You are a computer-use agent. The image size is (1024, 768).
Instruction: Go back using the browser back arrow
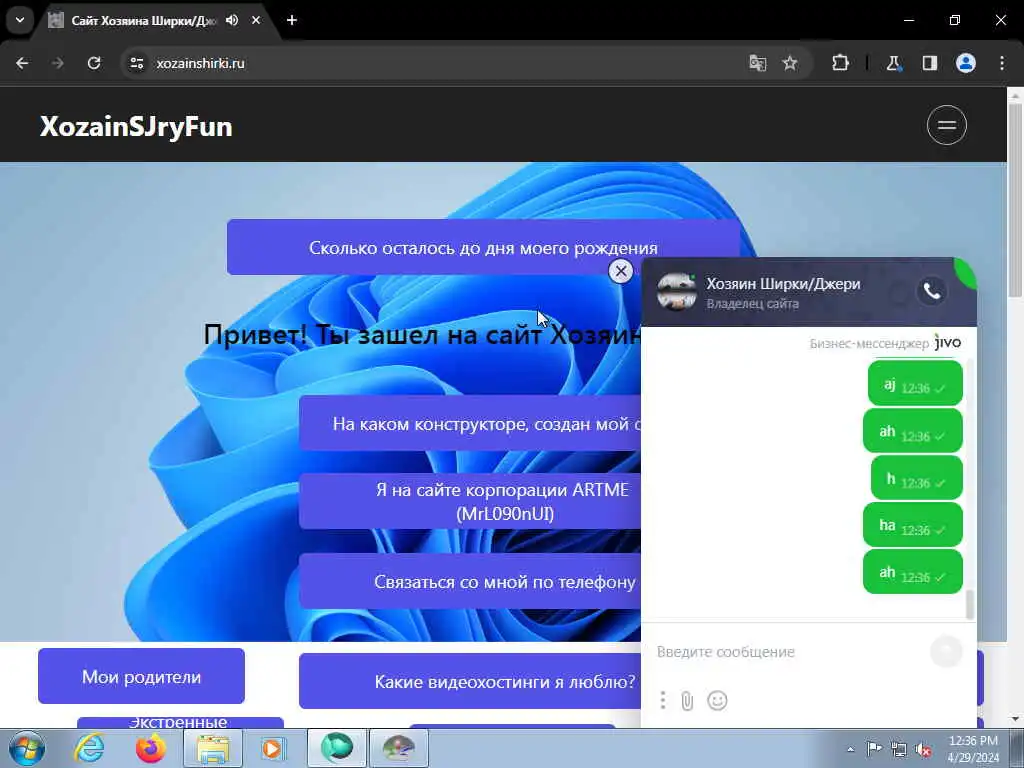[x=22, y=63]
